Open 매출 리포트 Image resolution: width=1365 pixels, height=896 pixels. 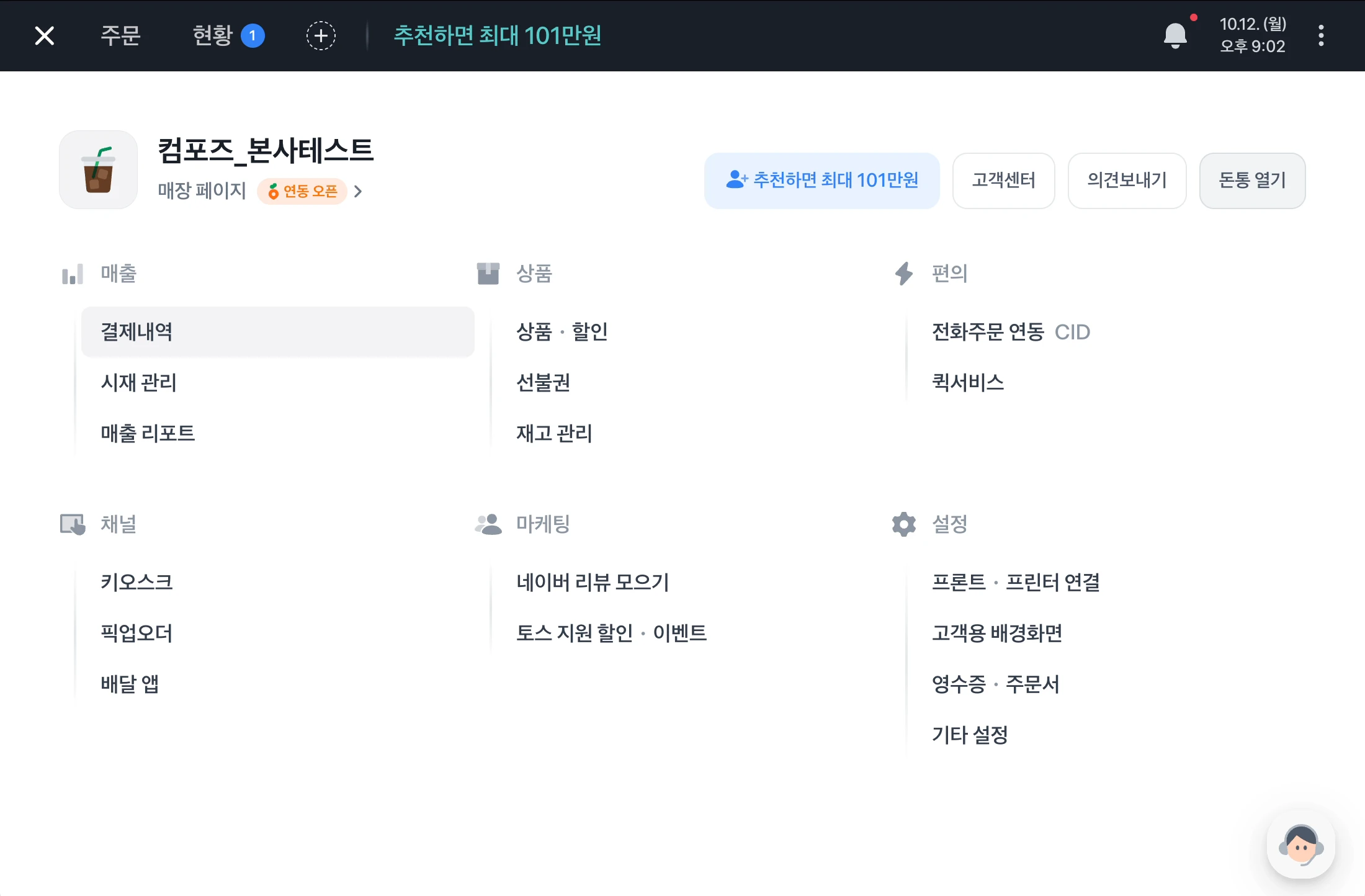[148, 433]
